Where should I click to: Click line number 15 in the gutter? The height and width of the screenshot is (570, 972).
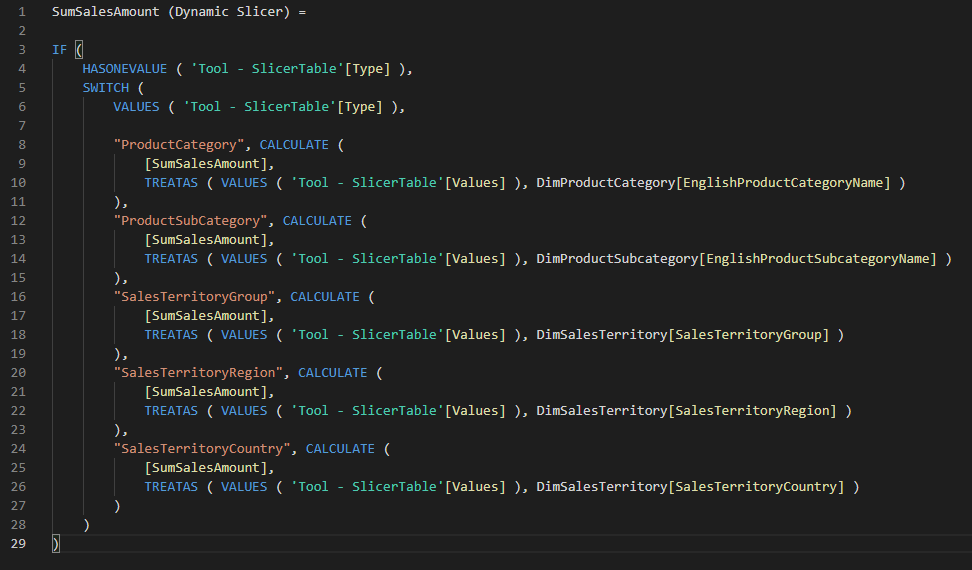[18, 278]
